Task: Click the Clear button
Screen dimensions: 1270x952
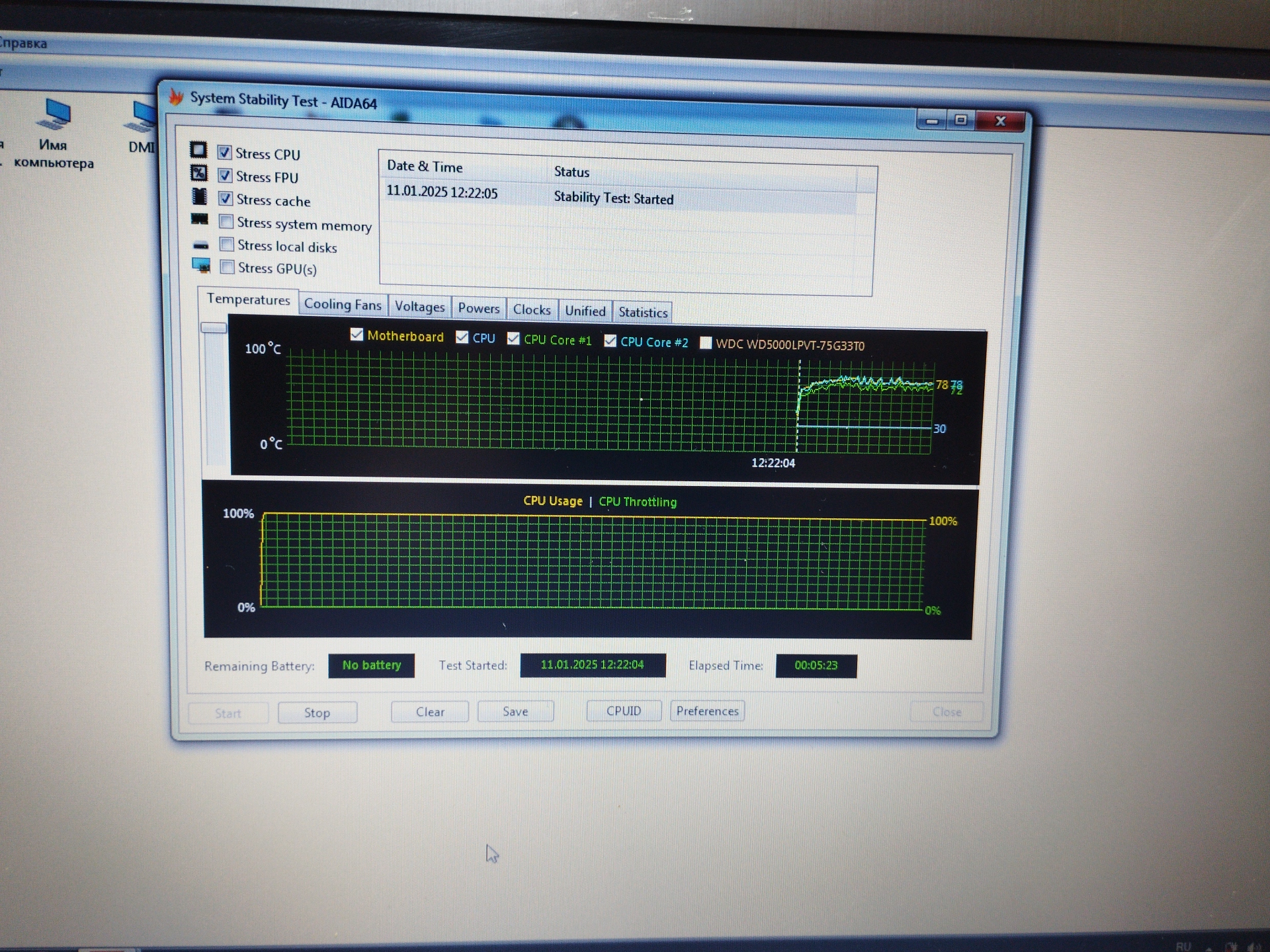Action: click(x=430, y=712)
